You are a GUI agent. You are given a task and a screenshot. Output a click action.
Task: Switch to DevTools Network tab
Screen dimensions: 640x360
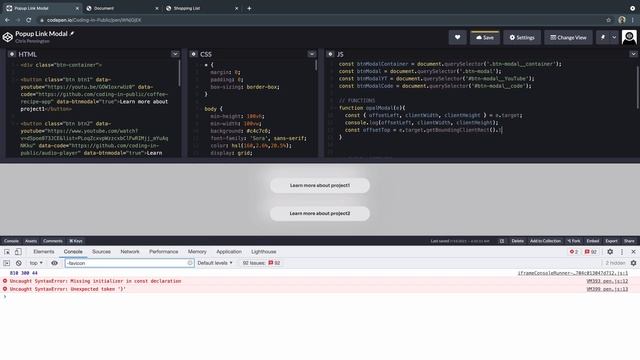point(130,252)
